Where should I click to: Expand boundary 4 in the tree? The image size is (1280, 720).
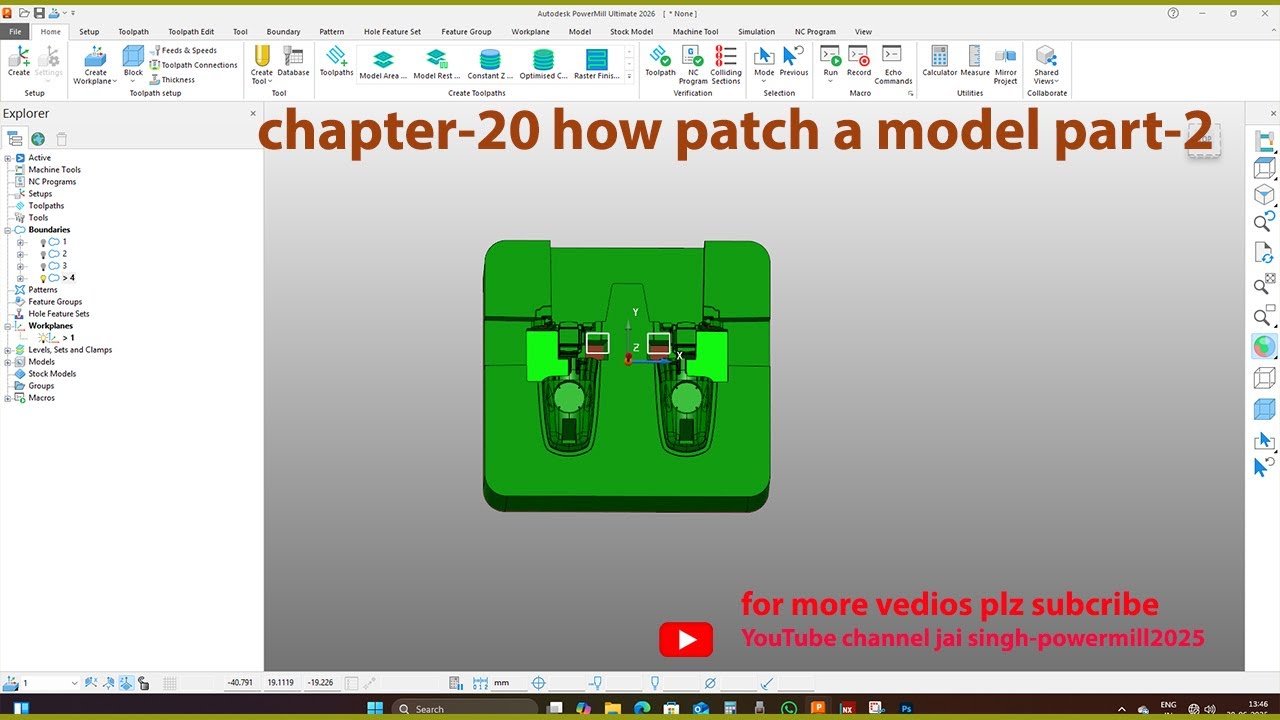tap(21, 278)
